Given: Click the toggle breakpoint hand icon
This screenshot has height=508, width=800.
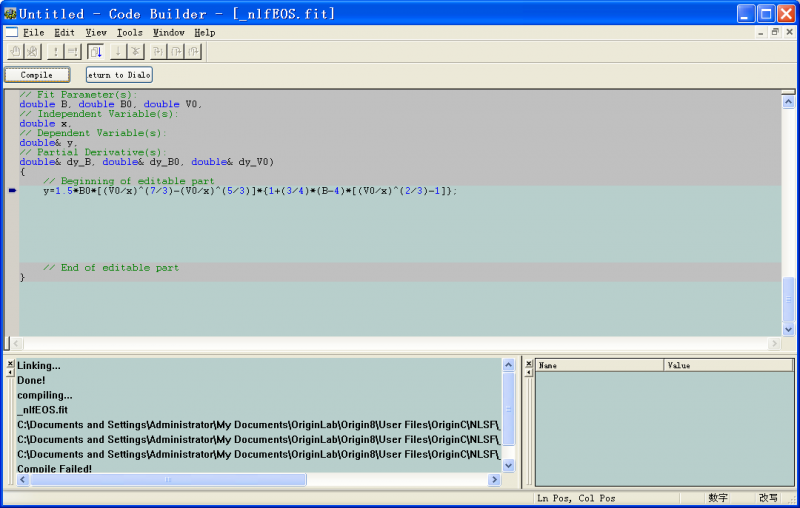Looking at the screenshot, I should point(13,52).
